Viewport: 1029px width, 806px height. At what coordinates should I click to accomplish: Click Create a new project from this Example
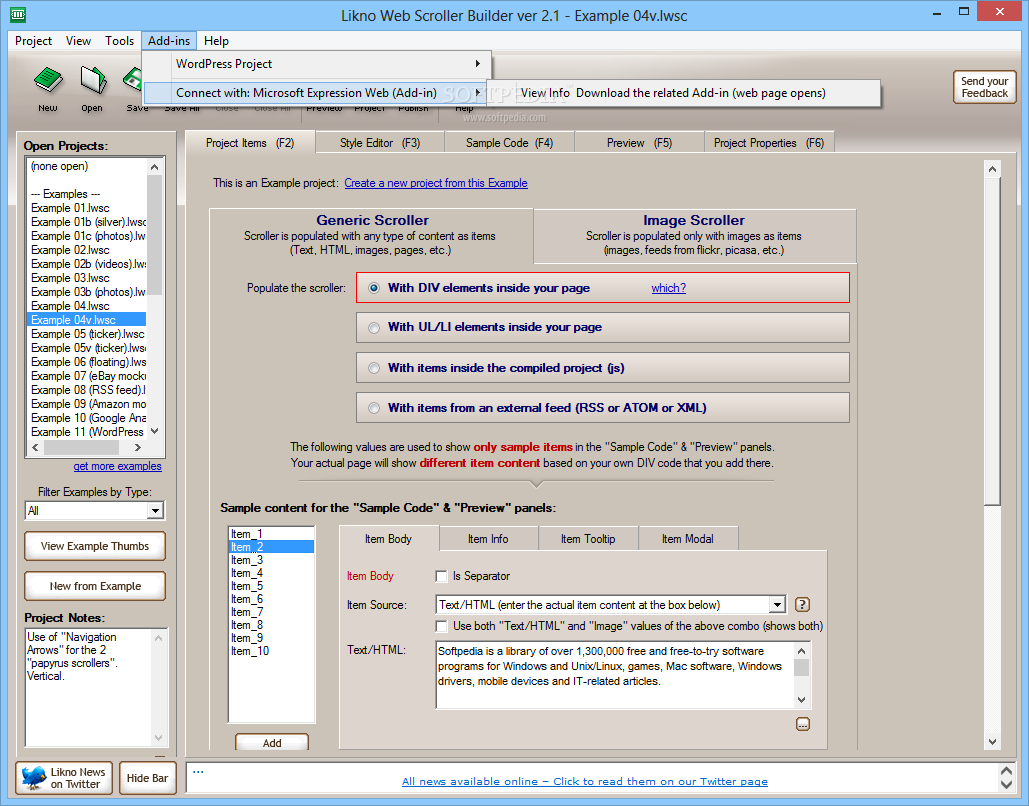coord(436,183)
